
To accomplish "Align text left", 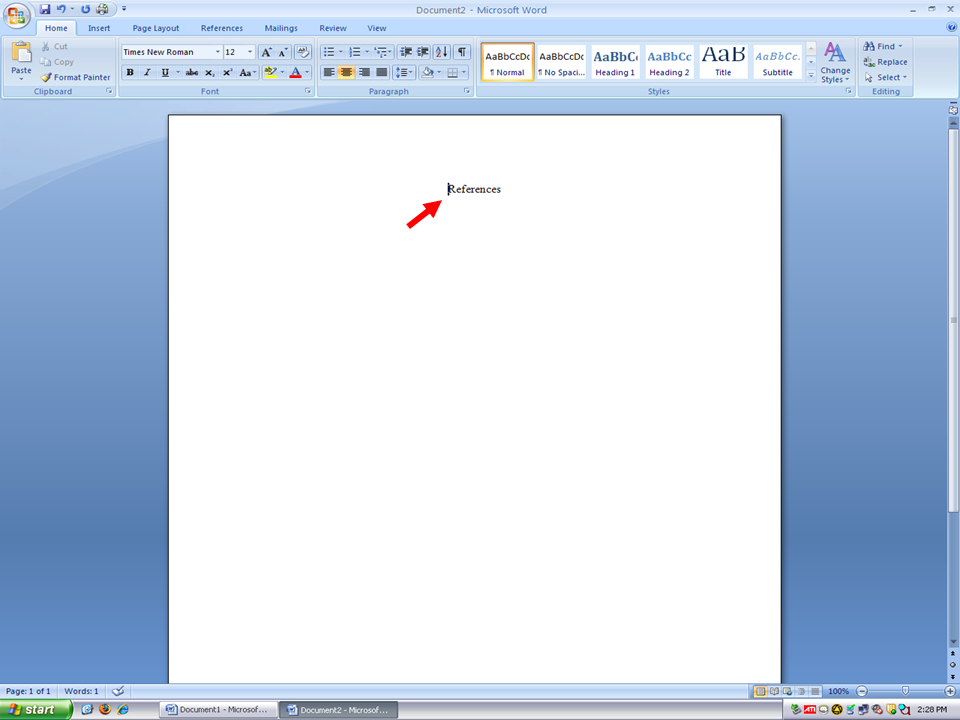I will pyautogui.click(x=329, y=72).
